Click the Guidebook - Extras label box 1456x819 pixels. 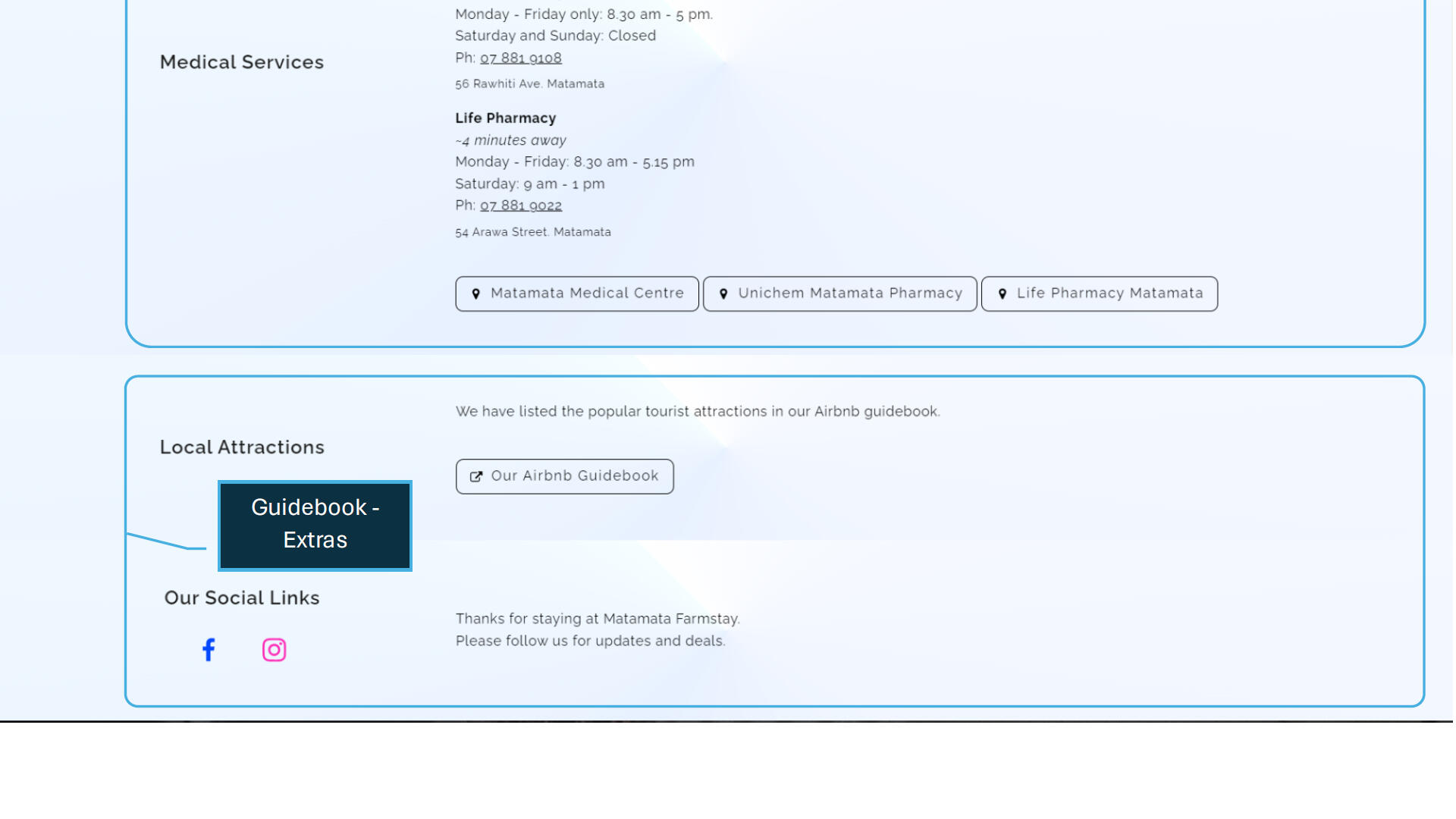(x=315, y=525)
